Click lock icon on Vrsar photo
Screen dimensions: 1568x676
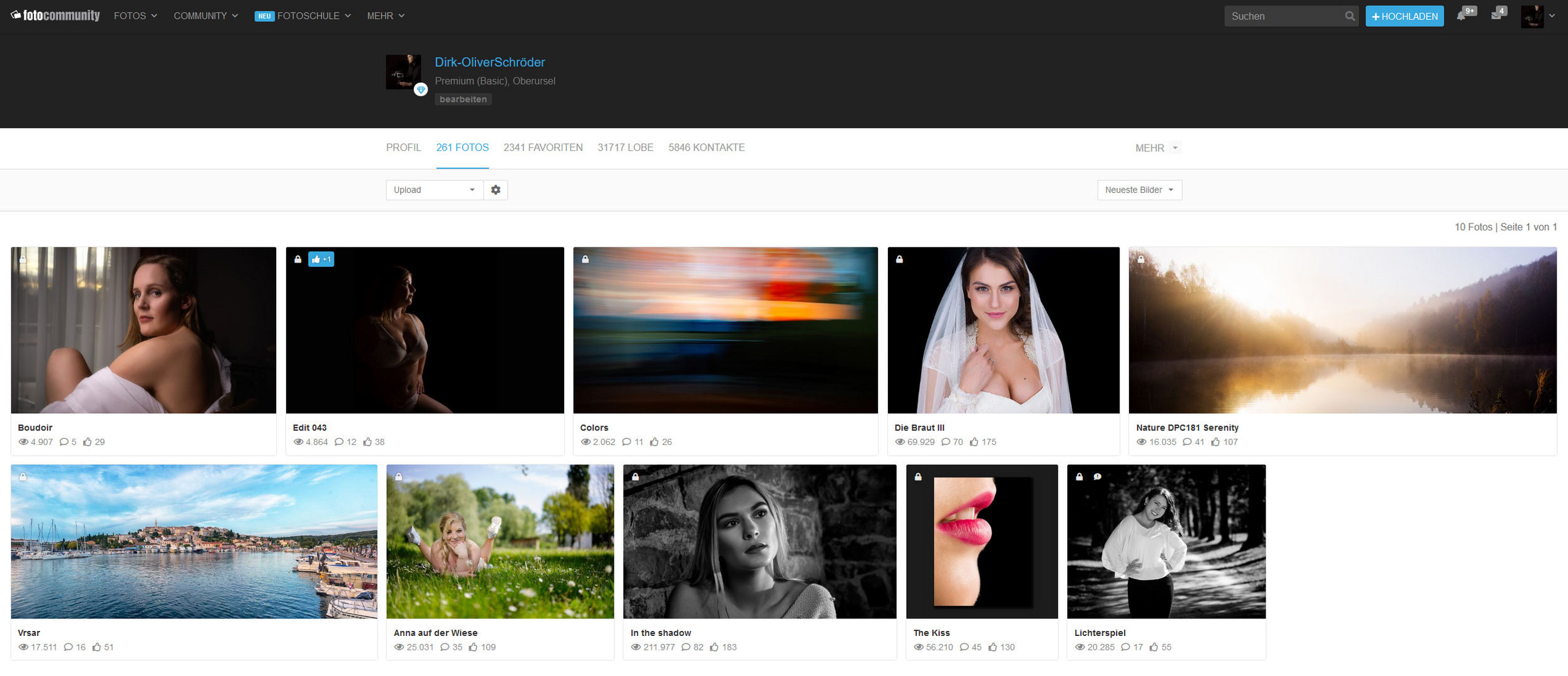[23, 477]
